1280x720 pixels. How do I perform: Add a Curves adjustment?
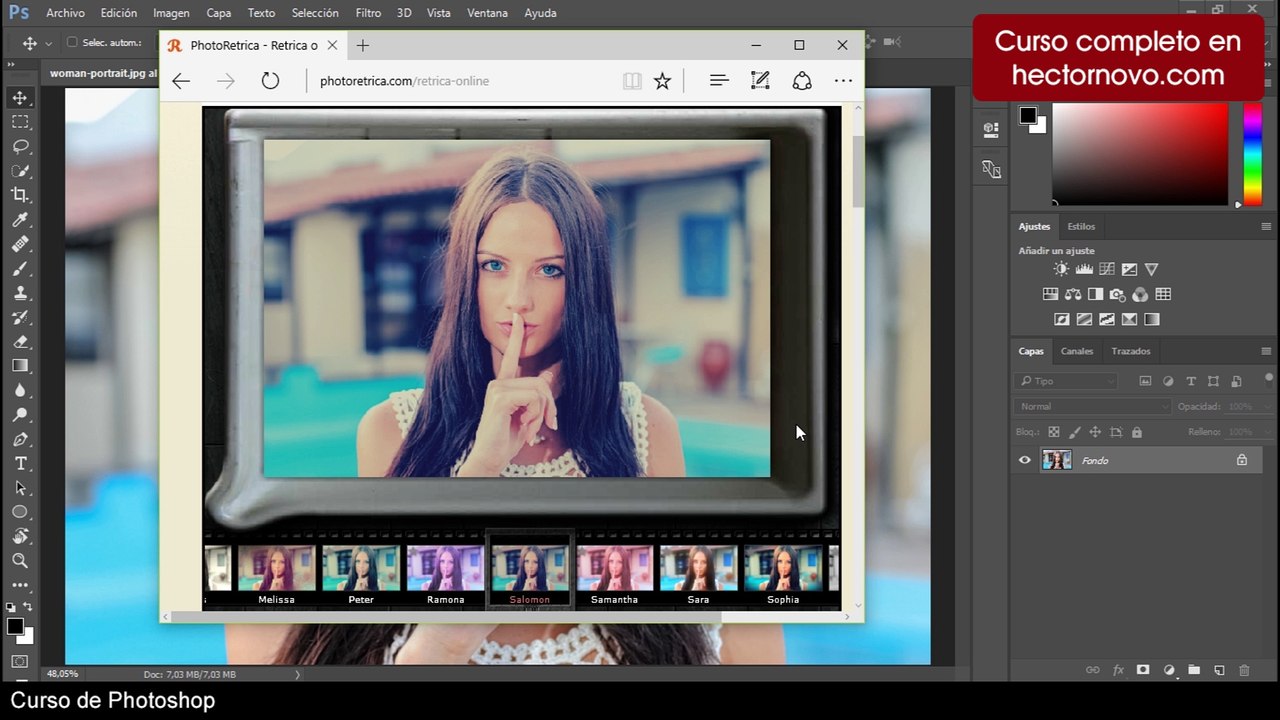point(1107,269)
